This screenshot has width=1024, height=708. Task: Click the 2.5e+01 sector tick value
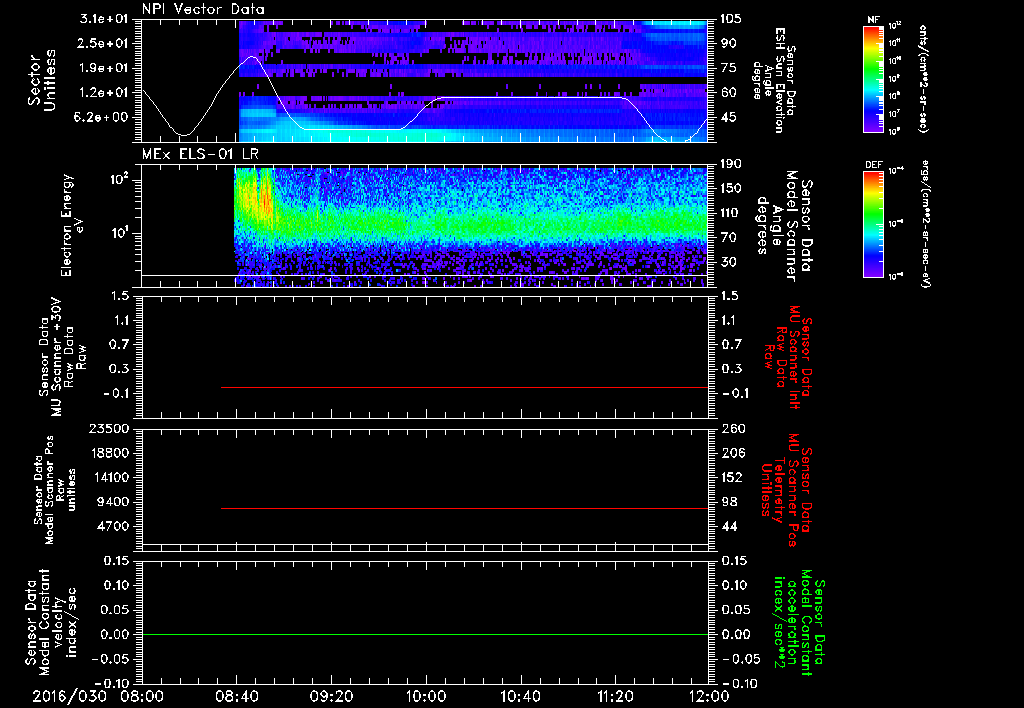point(104,43)
